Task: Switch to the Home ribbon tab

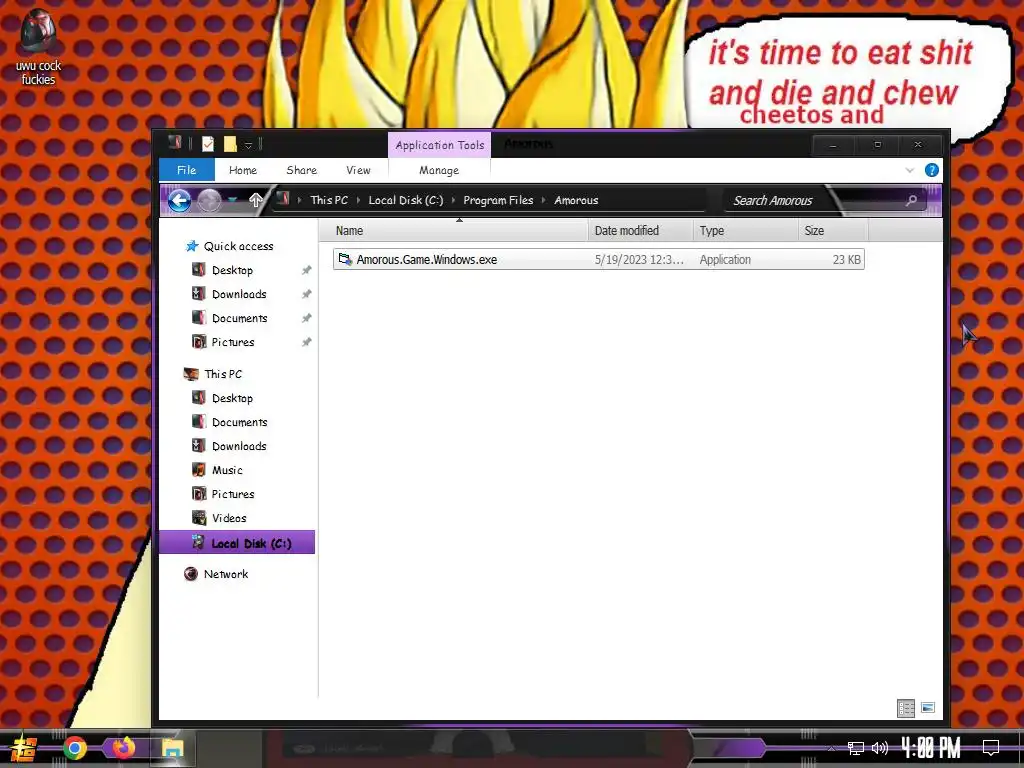Action: coord(243,170)
